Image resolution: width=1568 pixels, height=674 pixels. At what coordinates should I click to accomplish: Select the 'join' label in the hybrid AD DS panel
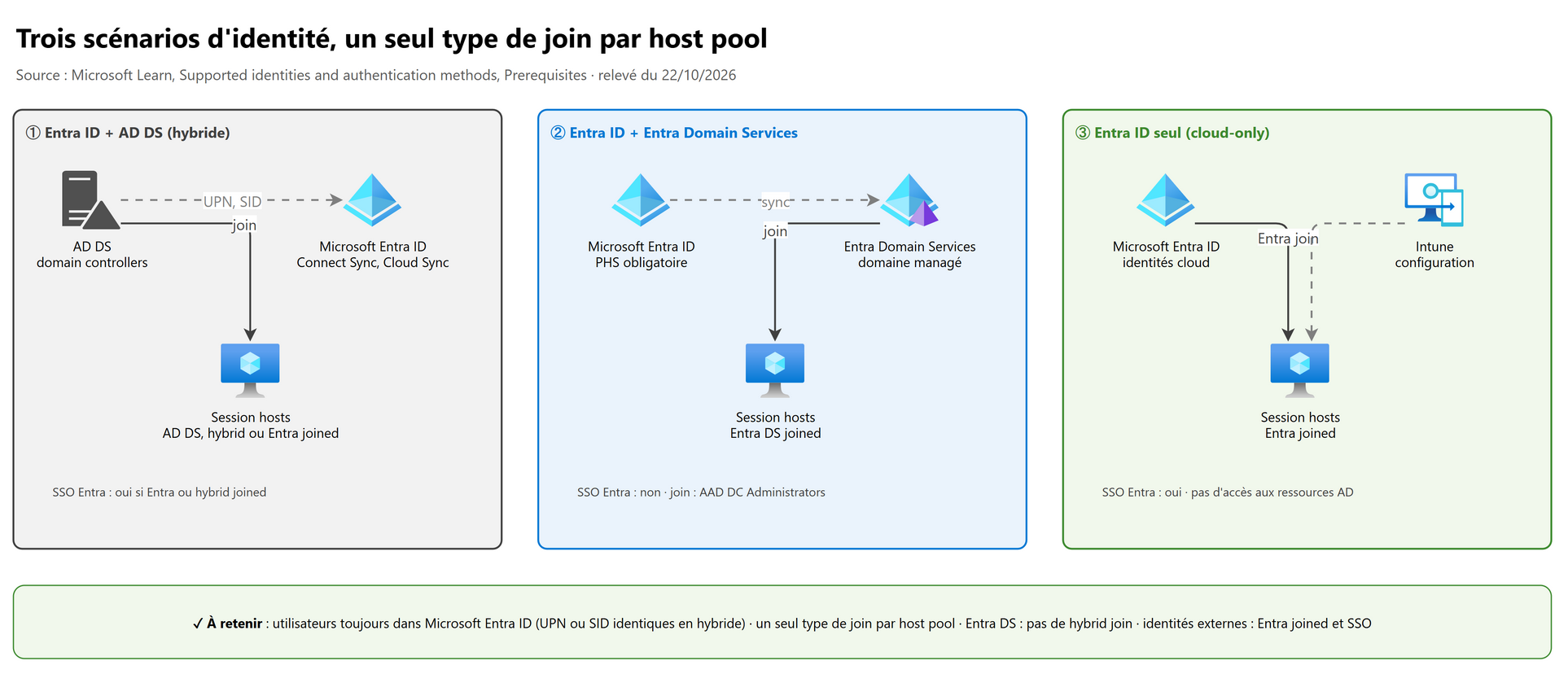[244, 225]
